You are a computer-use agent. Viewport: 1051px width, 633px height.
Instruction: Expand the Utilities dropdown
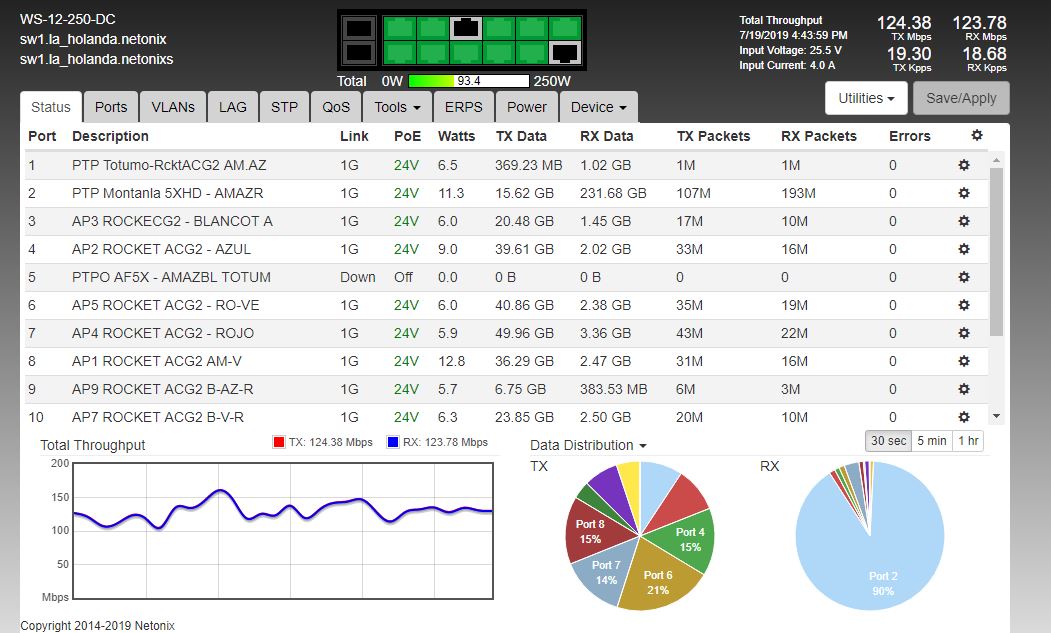(866, 98)
